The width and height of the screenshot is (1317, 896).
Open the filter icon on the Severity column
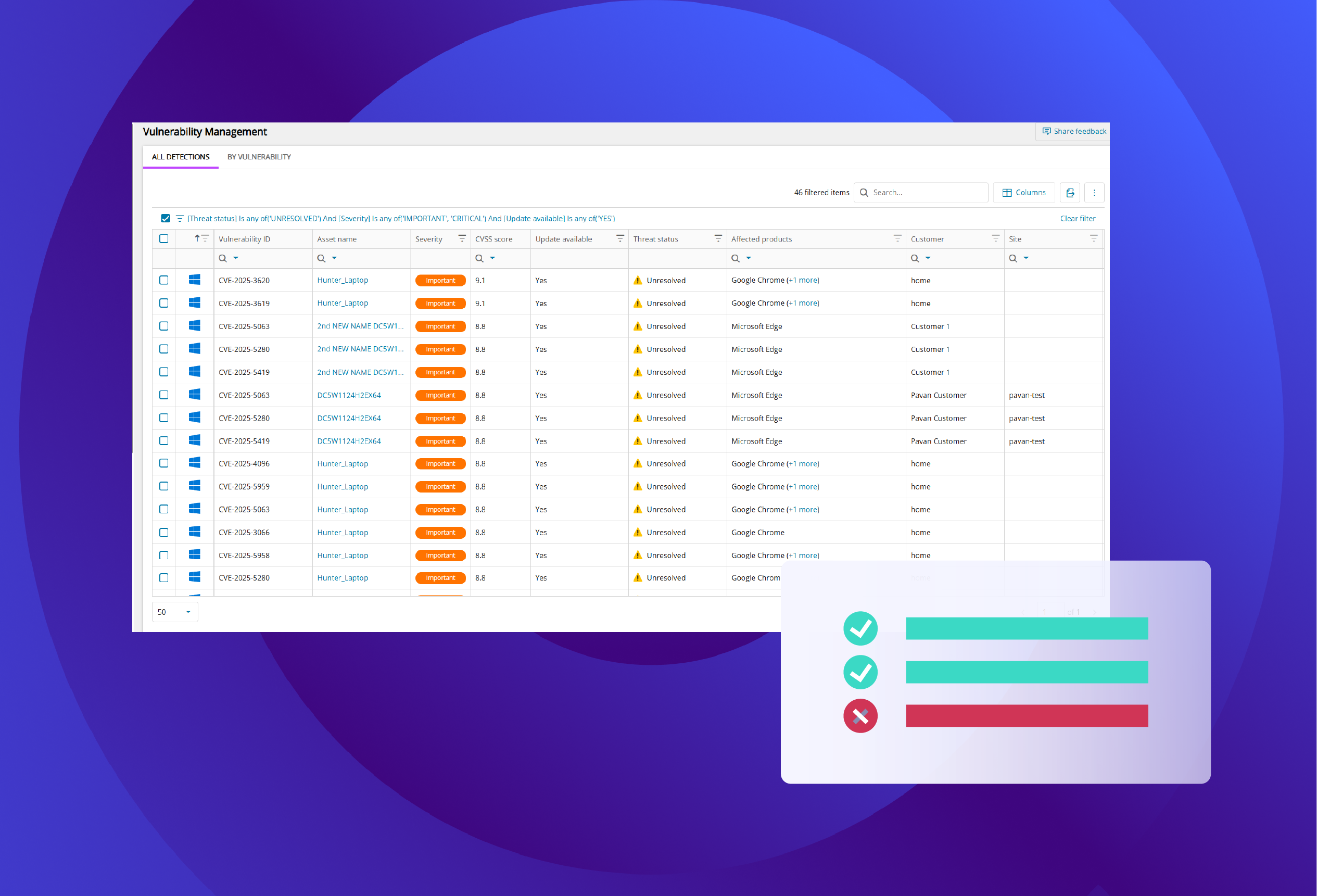(x=462, y=238)
